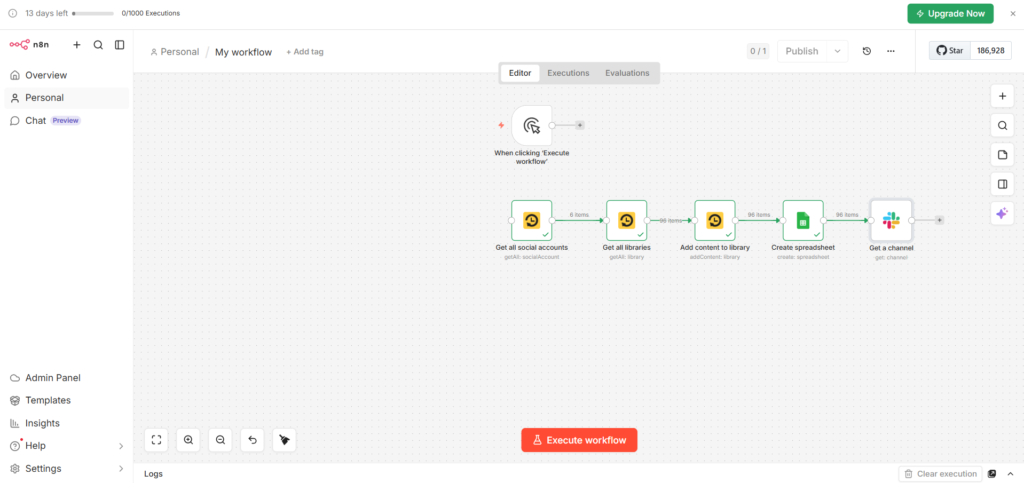Image resolution: width=1024 pixels, height=483 pixels.
Task: Open the Publish dropdown arrow
Action: tap(837, 51)
